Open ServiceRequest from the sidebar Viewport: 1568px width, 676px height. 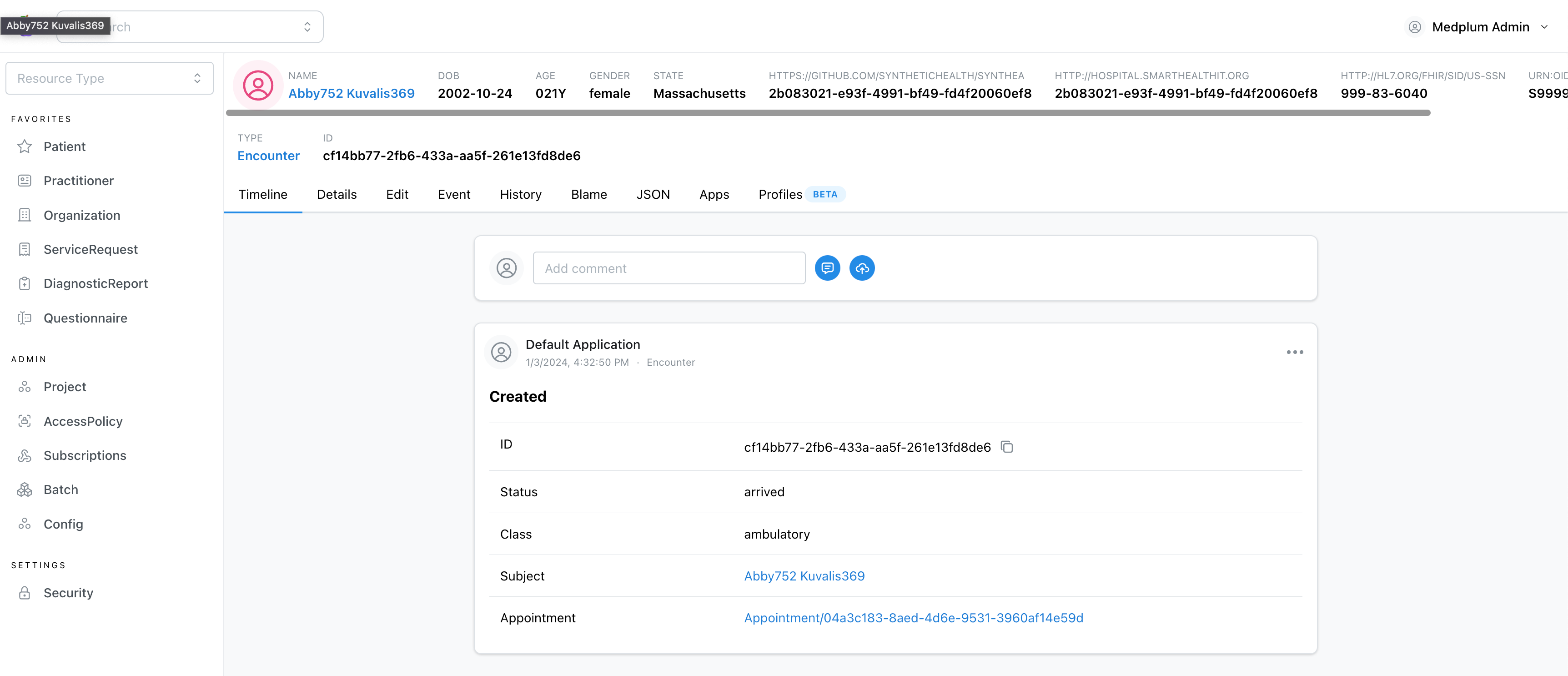pyautogui.click(x=90, y=249)
